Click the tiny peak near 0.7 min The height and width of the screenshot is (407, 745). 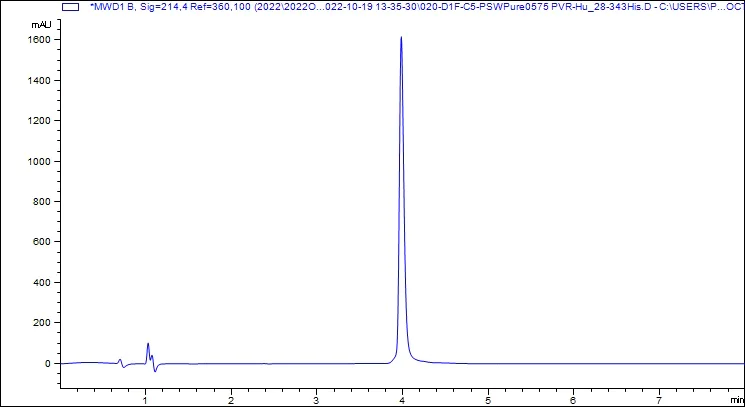pos(120,360)
